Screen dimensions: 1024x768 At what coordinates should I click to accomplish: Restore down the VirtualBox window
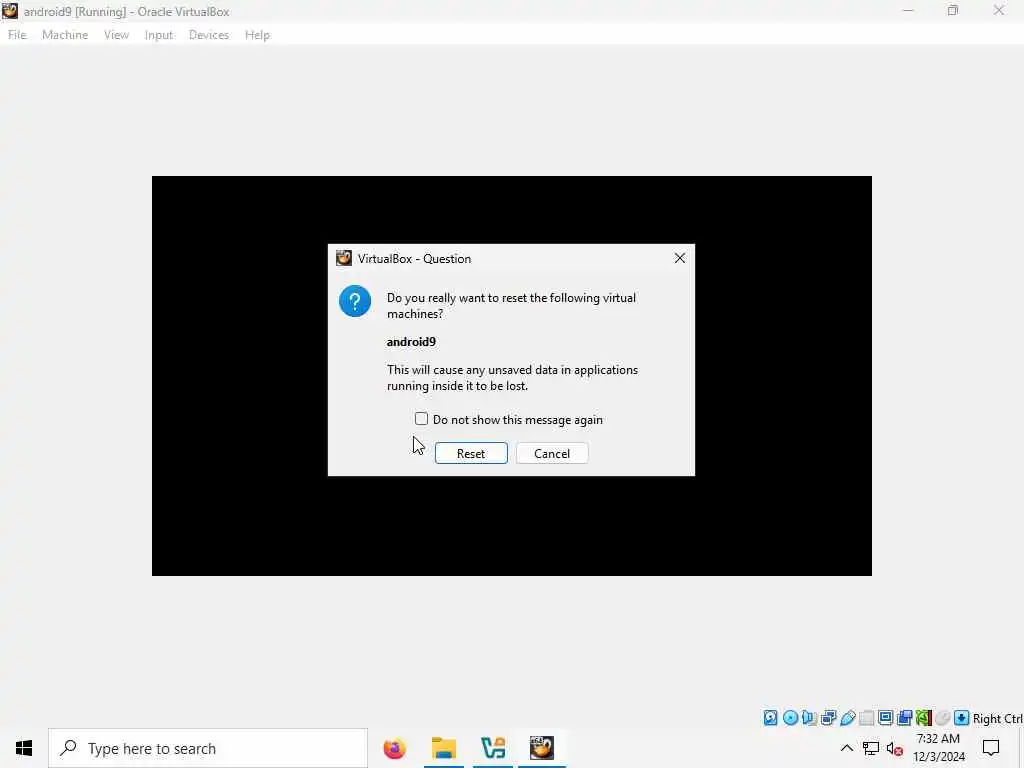[x=953, y=10]
